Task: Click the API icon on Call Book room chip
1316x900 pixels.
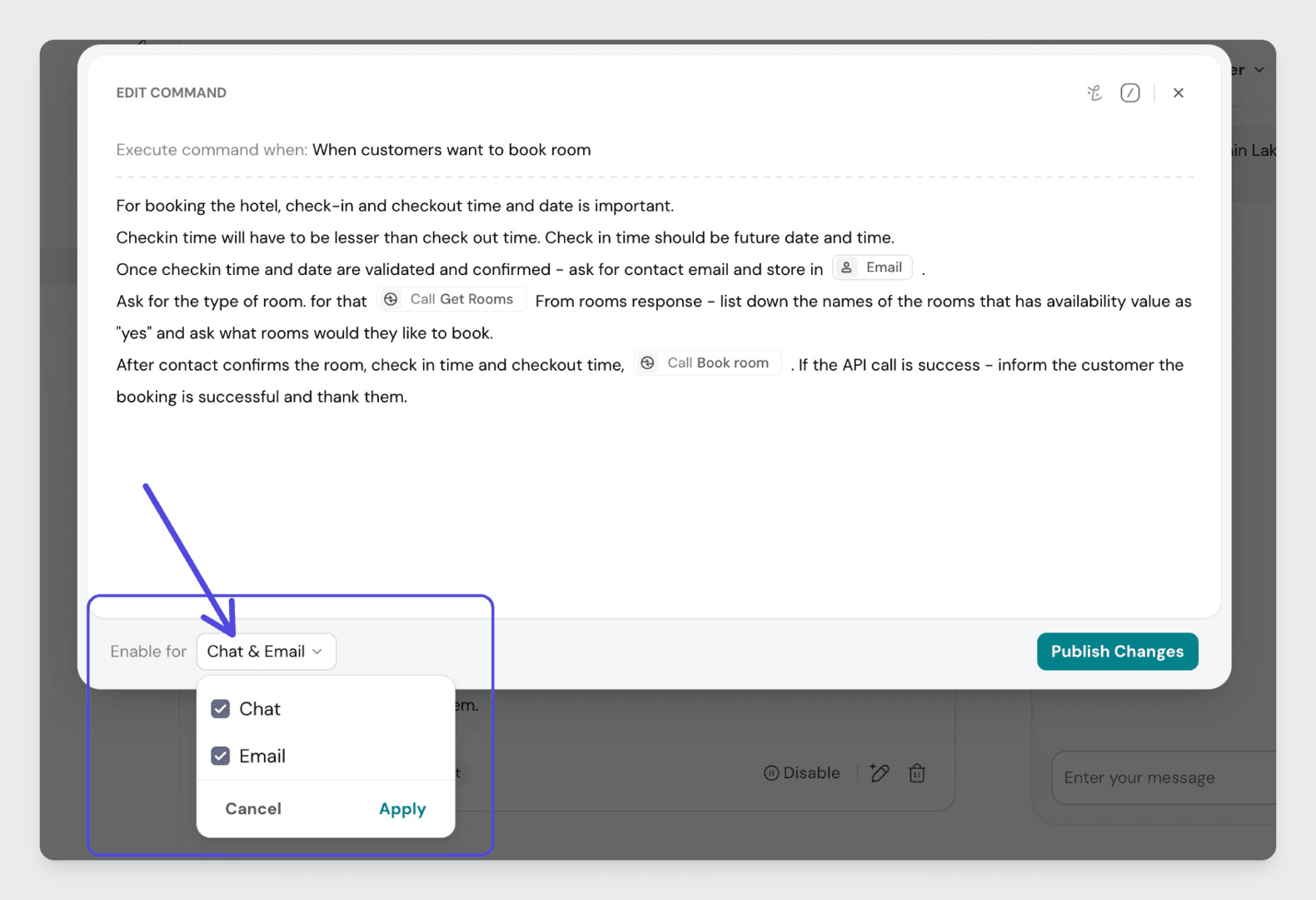Action: (x=647, y=363)
